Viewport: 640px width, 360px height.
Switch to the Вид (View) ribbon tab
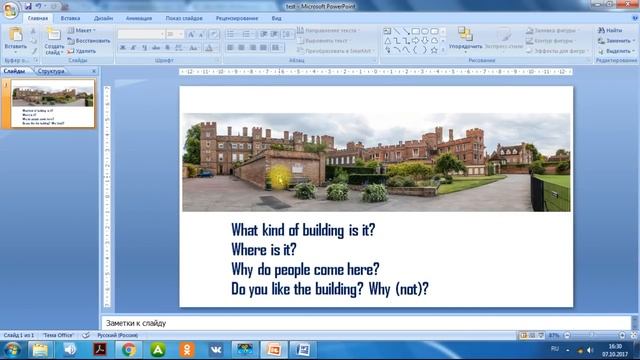point(276,18)
